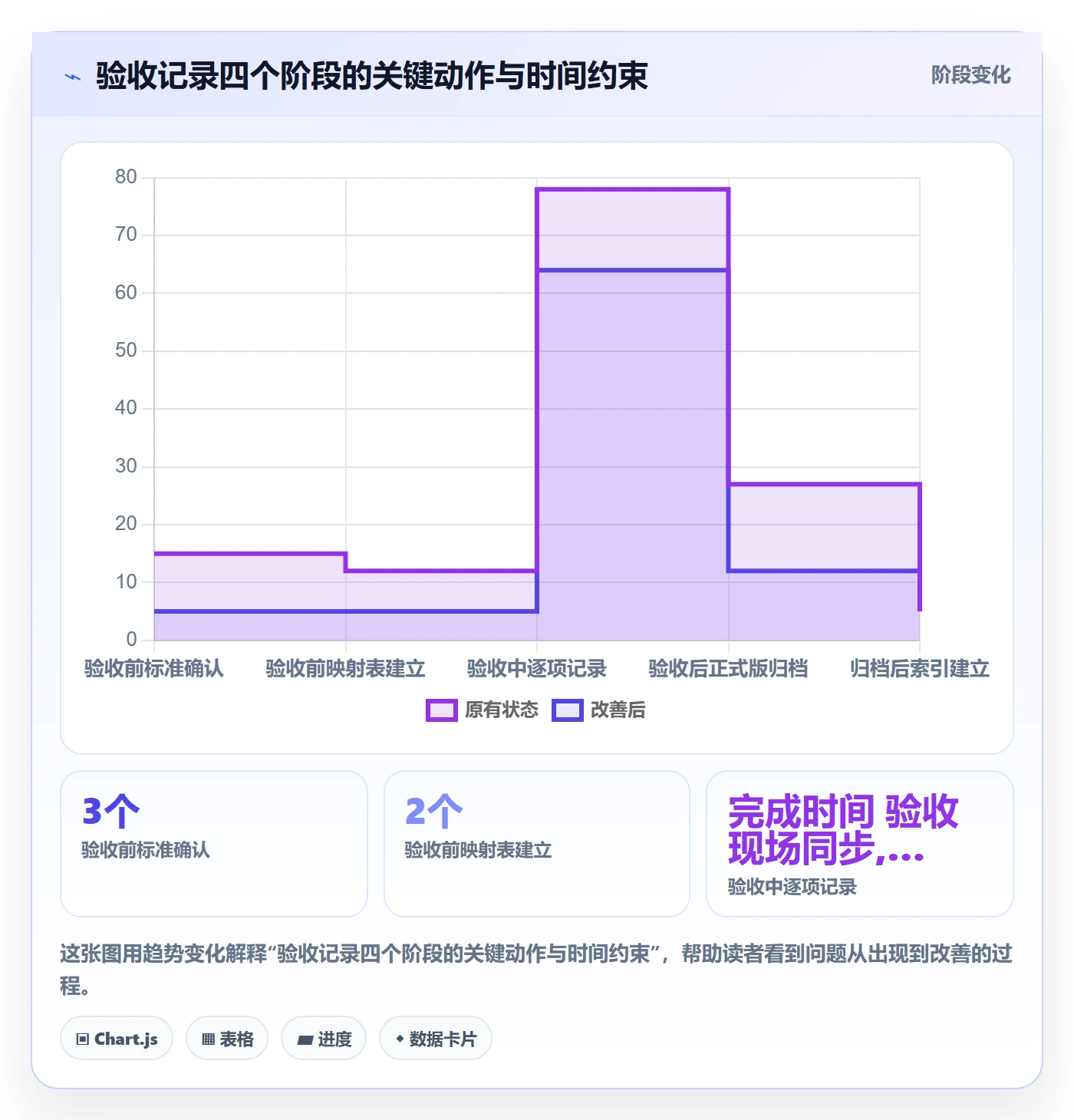Click the bar icon in the 进度 tag
The image size is (1074, 1120).
[x=305, y=1040]
